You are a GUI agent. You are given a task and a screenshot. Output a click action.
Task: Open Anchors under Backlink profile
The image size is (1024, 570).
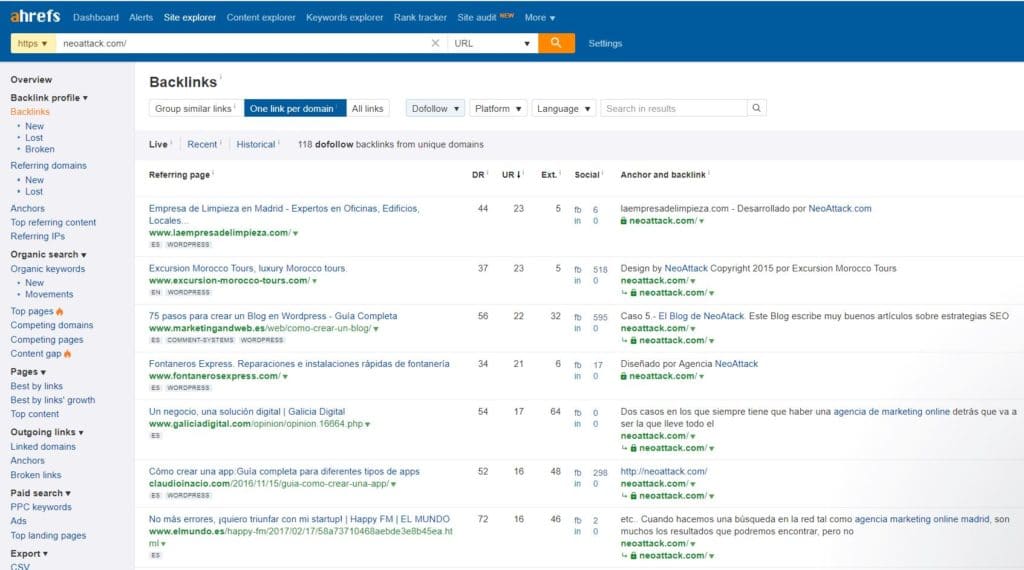[27, 208]
